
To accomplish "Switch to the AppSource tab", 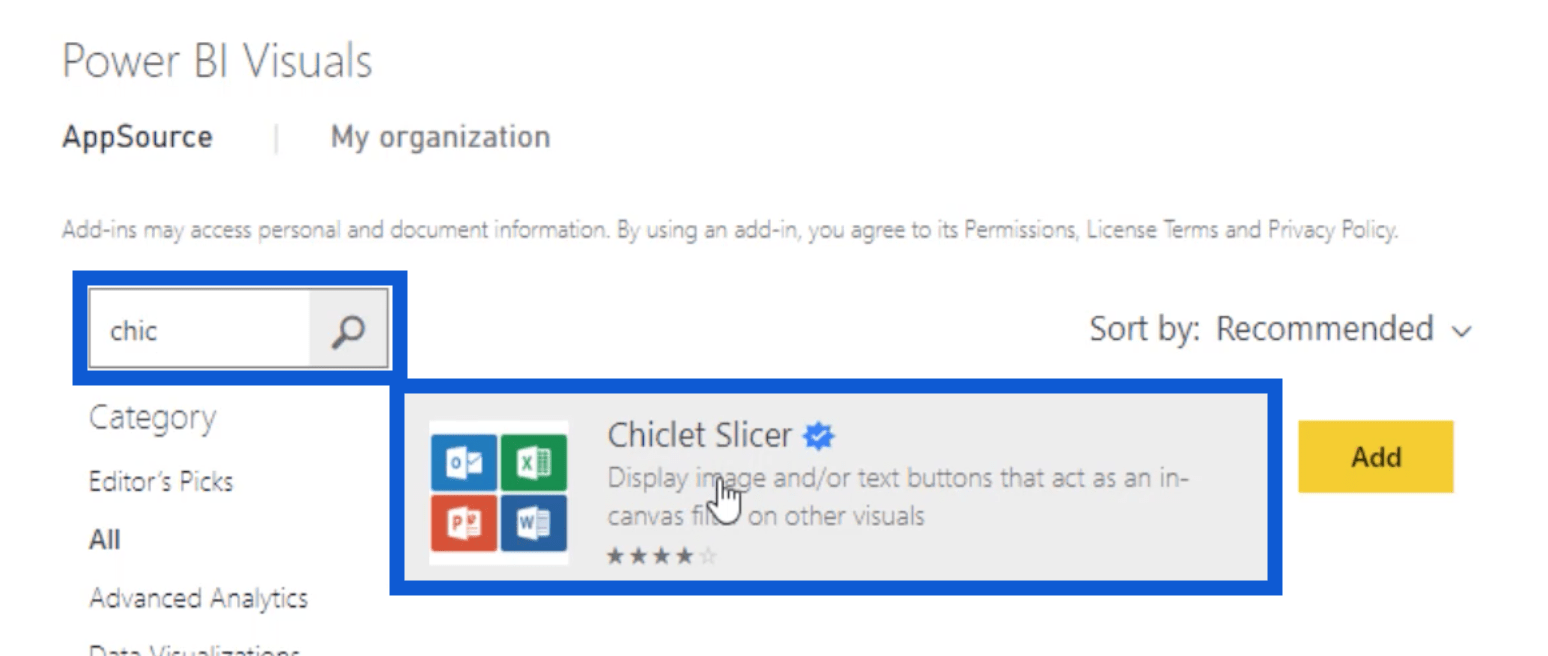I will pos(137,137).
